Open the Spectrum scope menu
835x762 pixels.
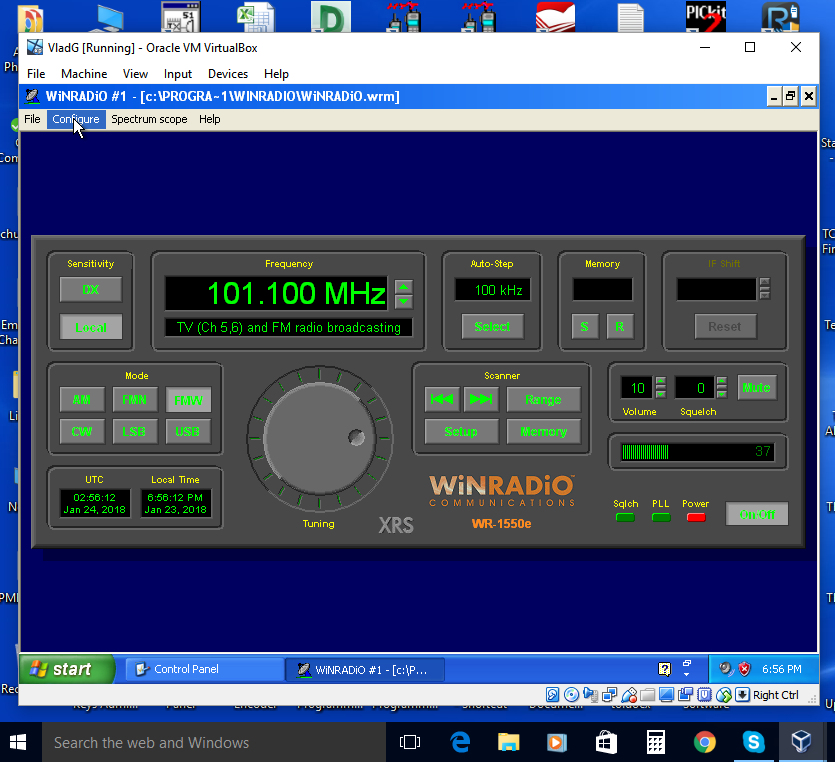(x=149, y=119)
